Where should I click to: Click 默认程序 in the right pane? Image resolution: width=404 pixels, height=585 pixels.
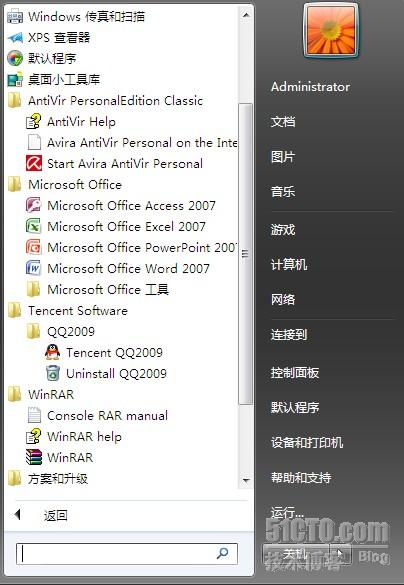tap(295, 407)
